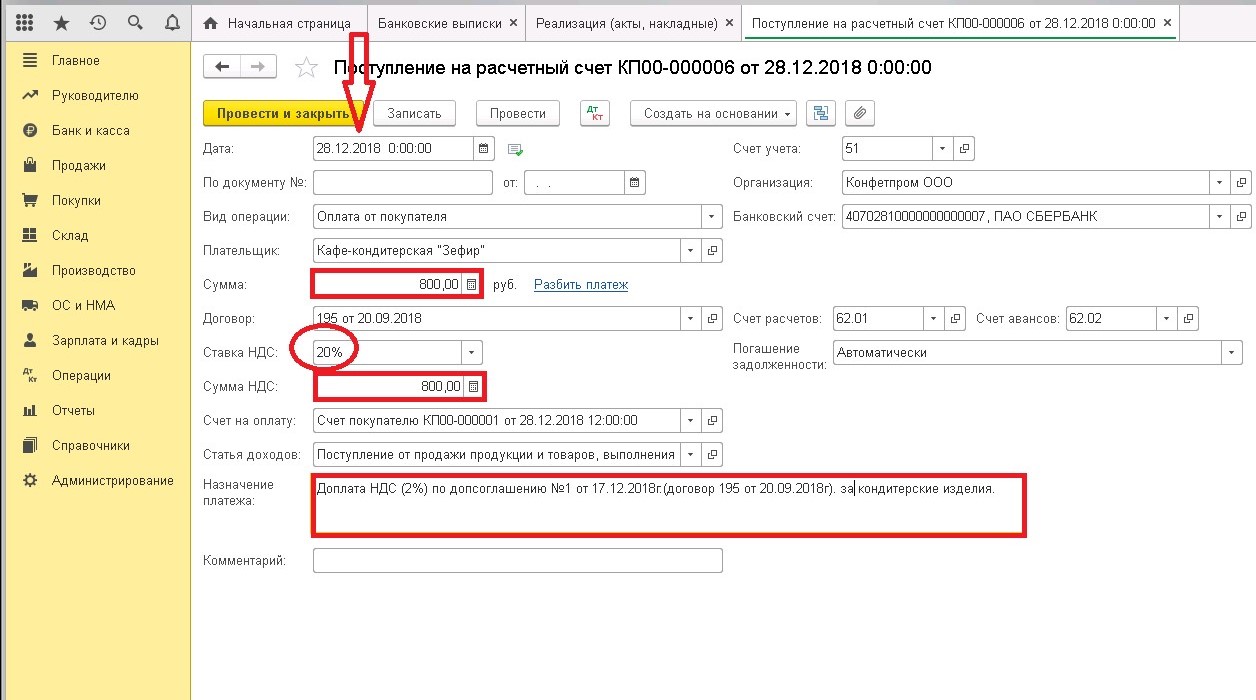Open the main menu grid icon
The width and height of the screenshot is (1256, 700).
pyautogui.click(x=25, y=22)
